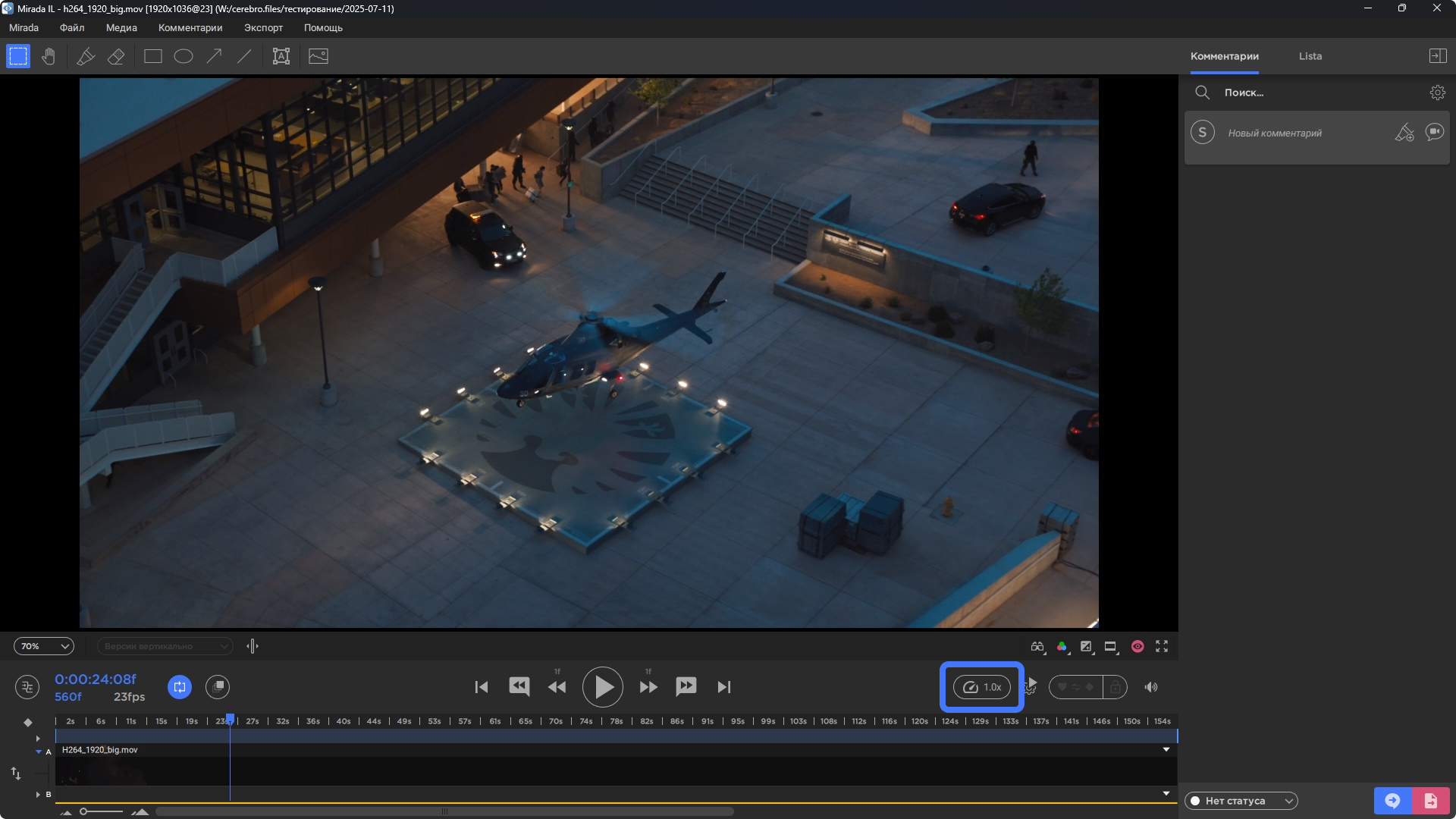Pick the Arrow annotation tool
The height and width of the screenshot is (819, 1456).
tap(215, 56)
